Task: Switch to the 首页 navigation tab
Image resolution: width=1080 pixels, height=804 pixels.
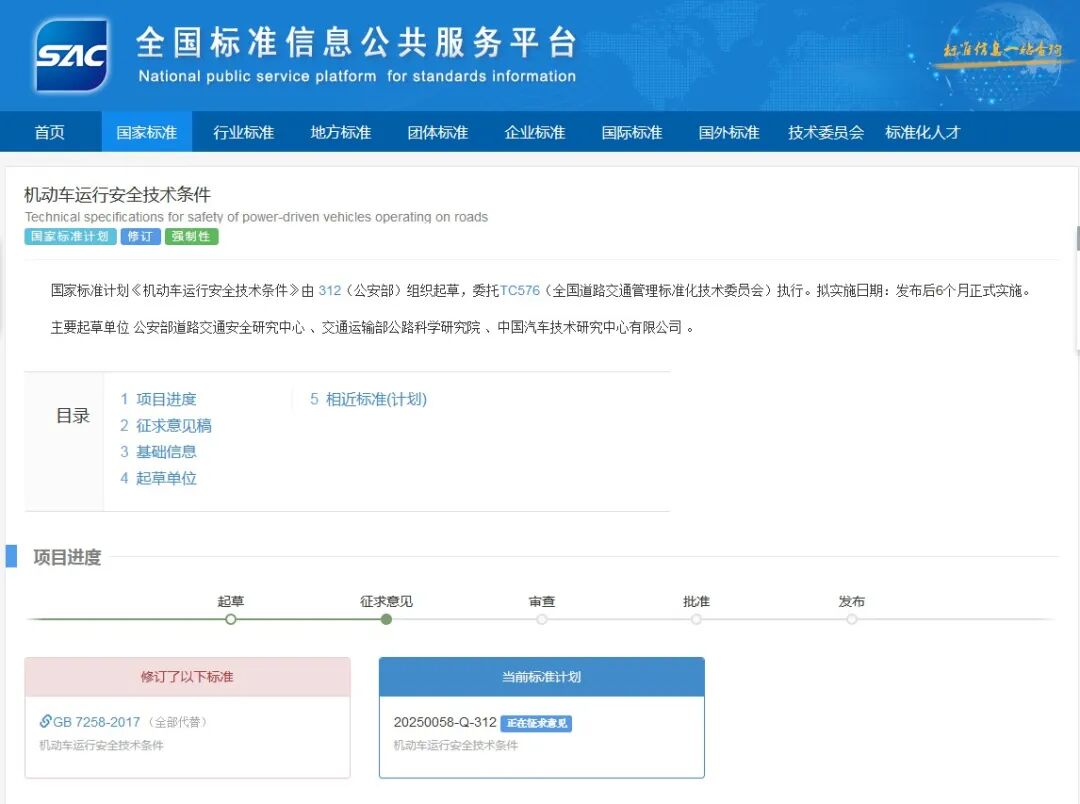Action: click(49, 131)
